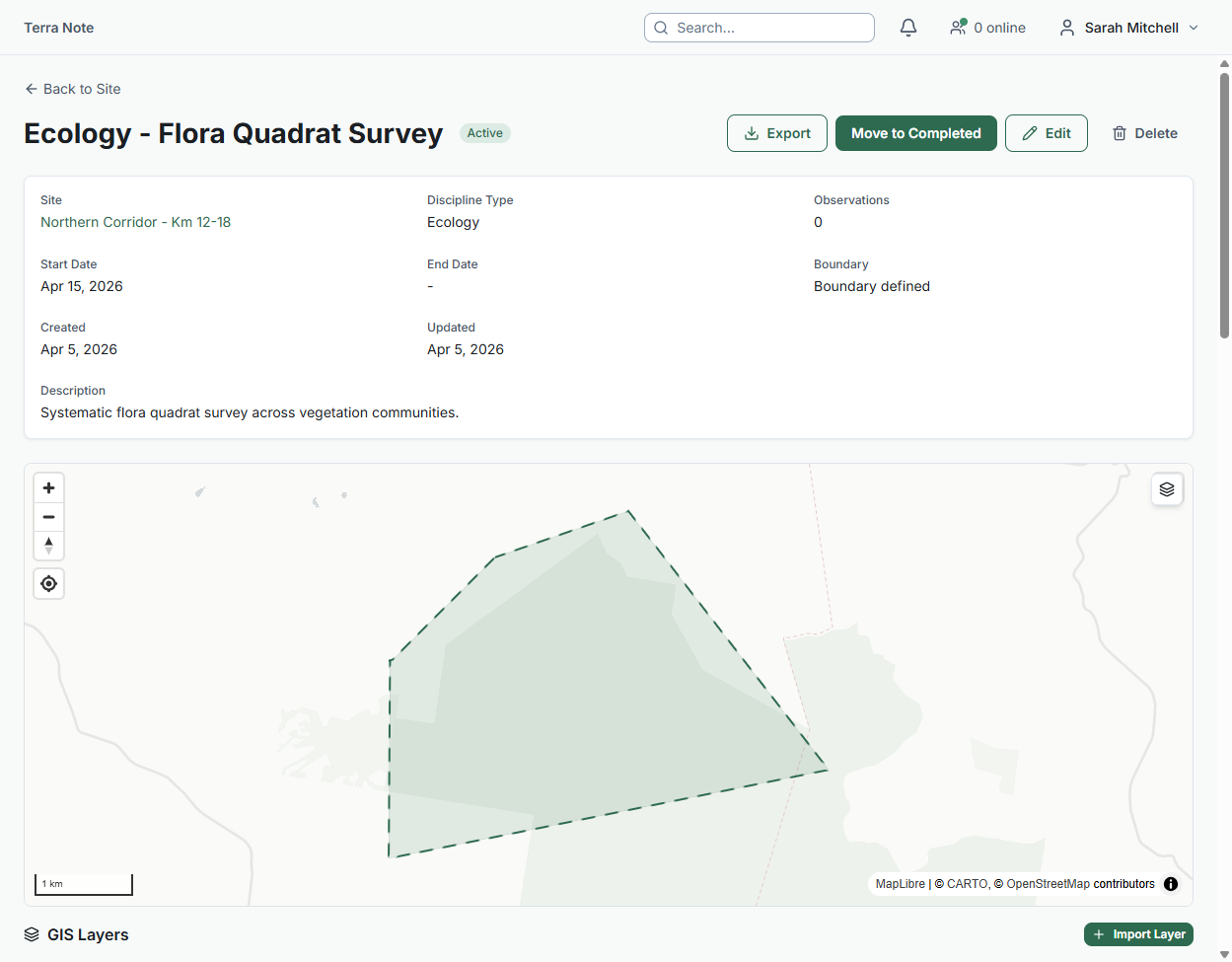This screenshot has height=962, width=1232.
Task: Open Northern Corridor - Km 12-18 site
Action: pos(135,222)
